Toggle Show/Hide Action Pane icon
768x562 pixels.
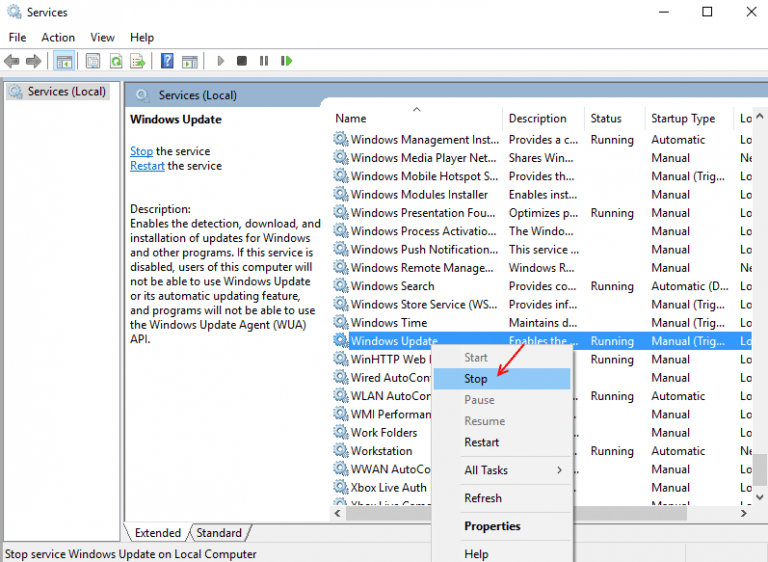(x=190, y=61)
